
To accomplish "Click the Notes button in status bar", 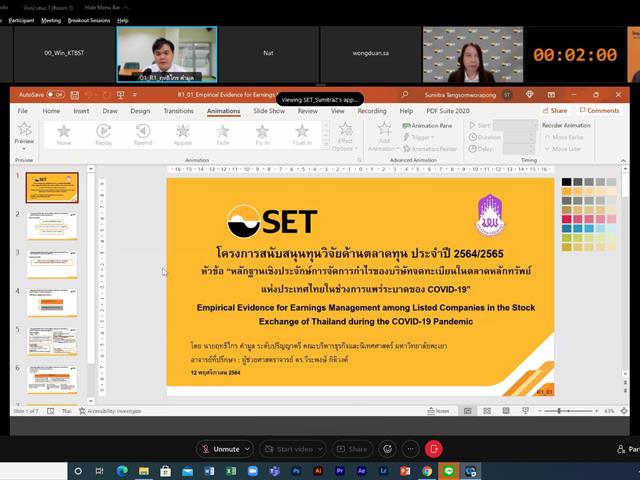I will [x=438, y=411].
